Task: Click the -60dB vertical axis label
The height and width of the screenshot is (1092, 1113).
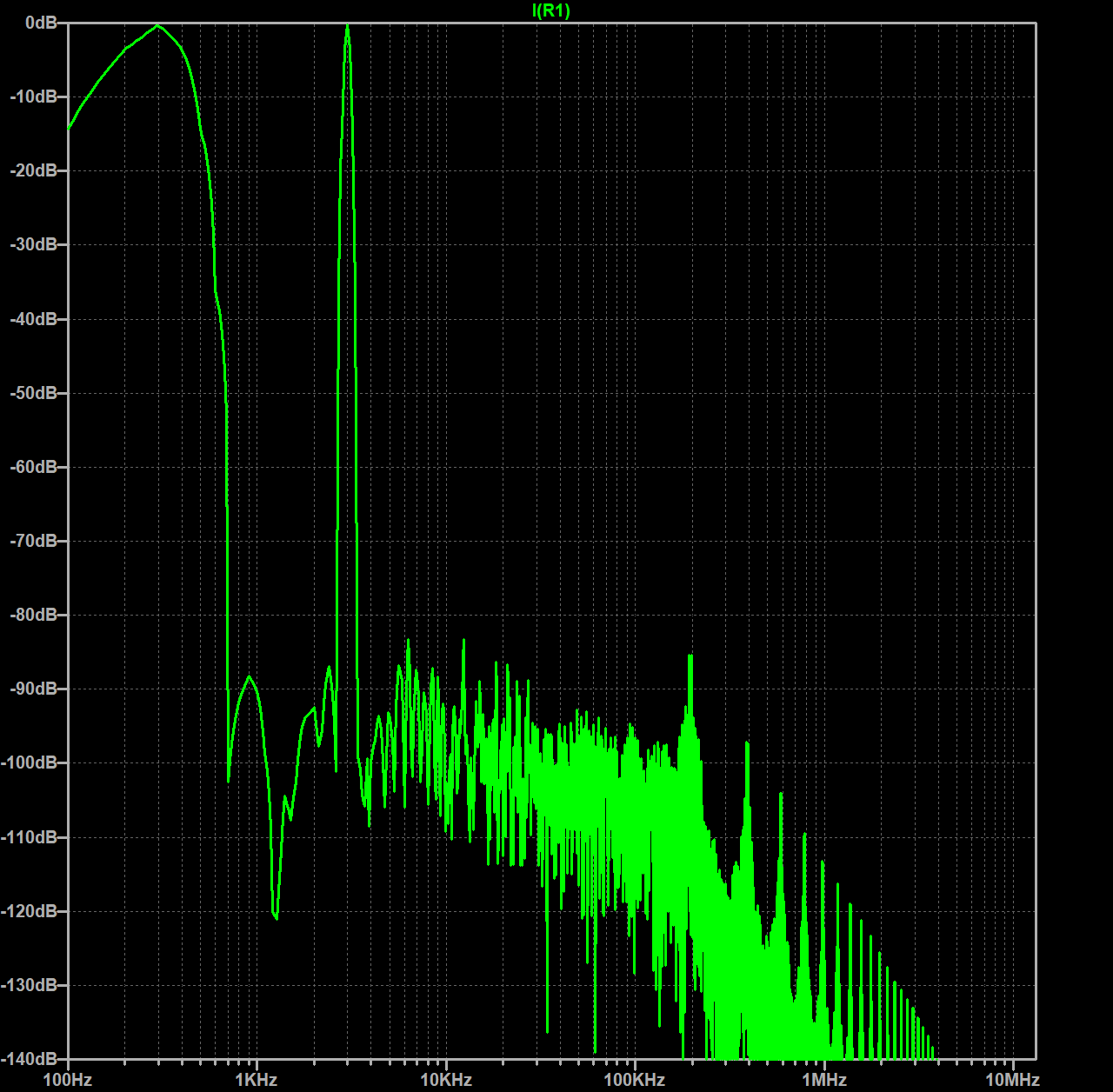Action: (34, 467)
